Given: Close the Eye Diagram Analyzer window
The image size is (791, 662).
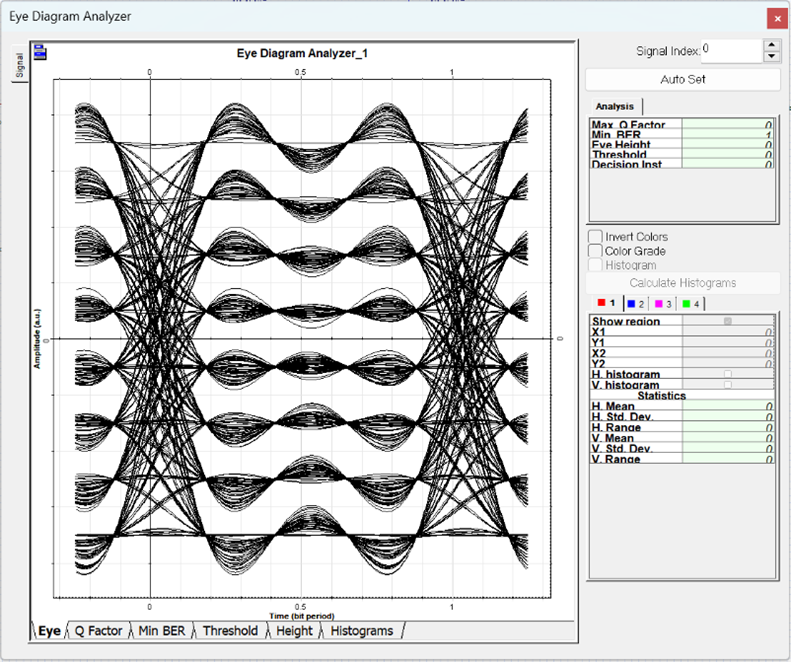Looking at the screenshot, I should [x=777, y=18].
